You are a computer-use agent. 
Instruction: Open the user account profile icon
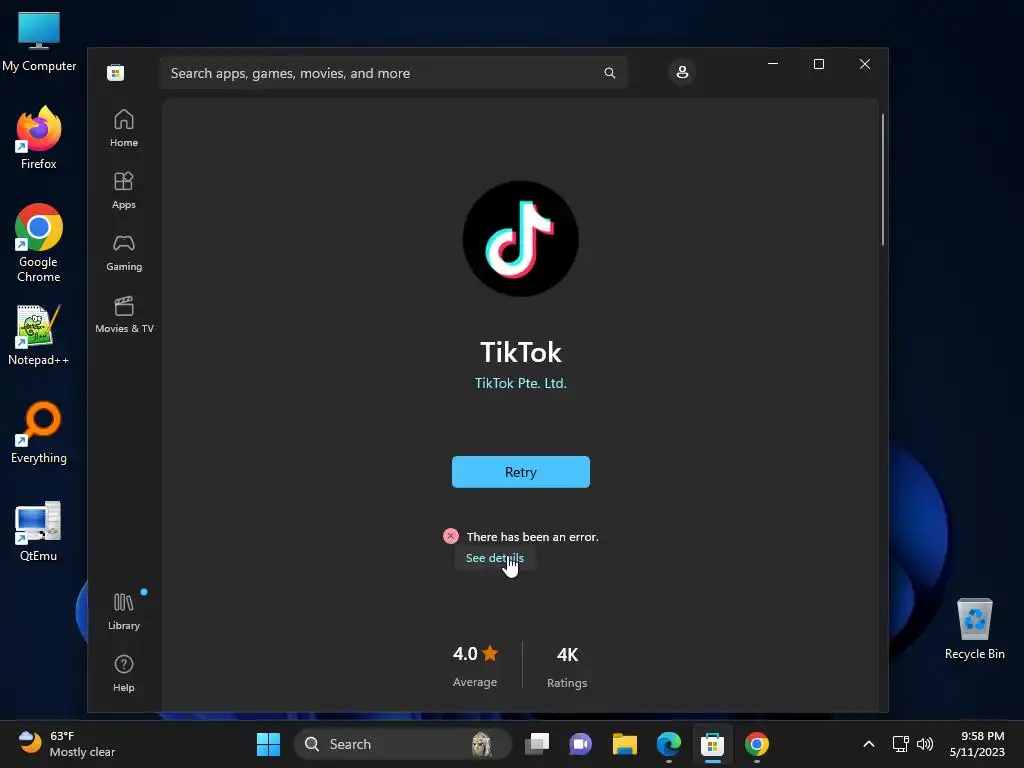682,72
